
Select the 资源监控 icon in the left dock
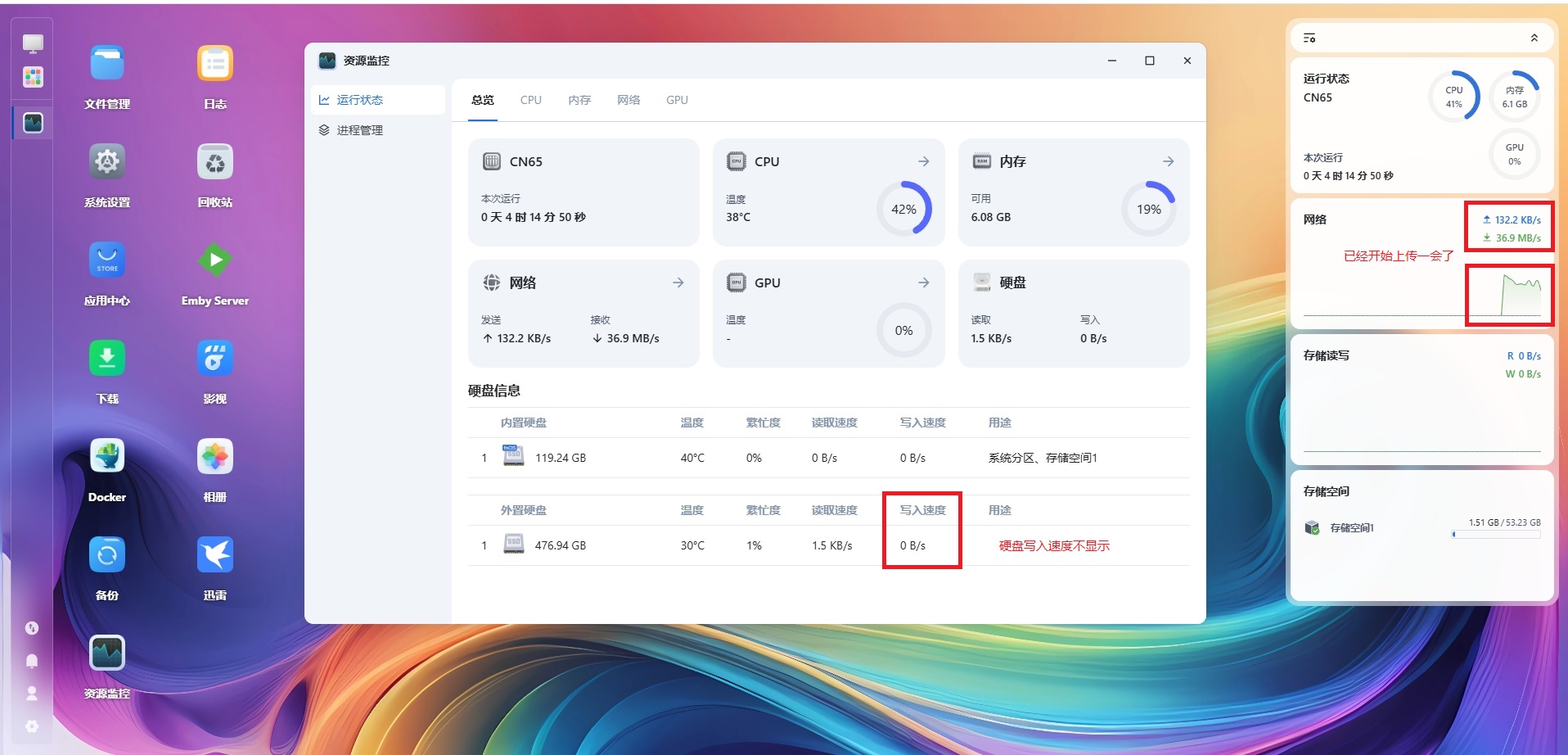33,123
